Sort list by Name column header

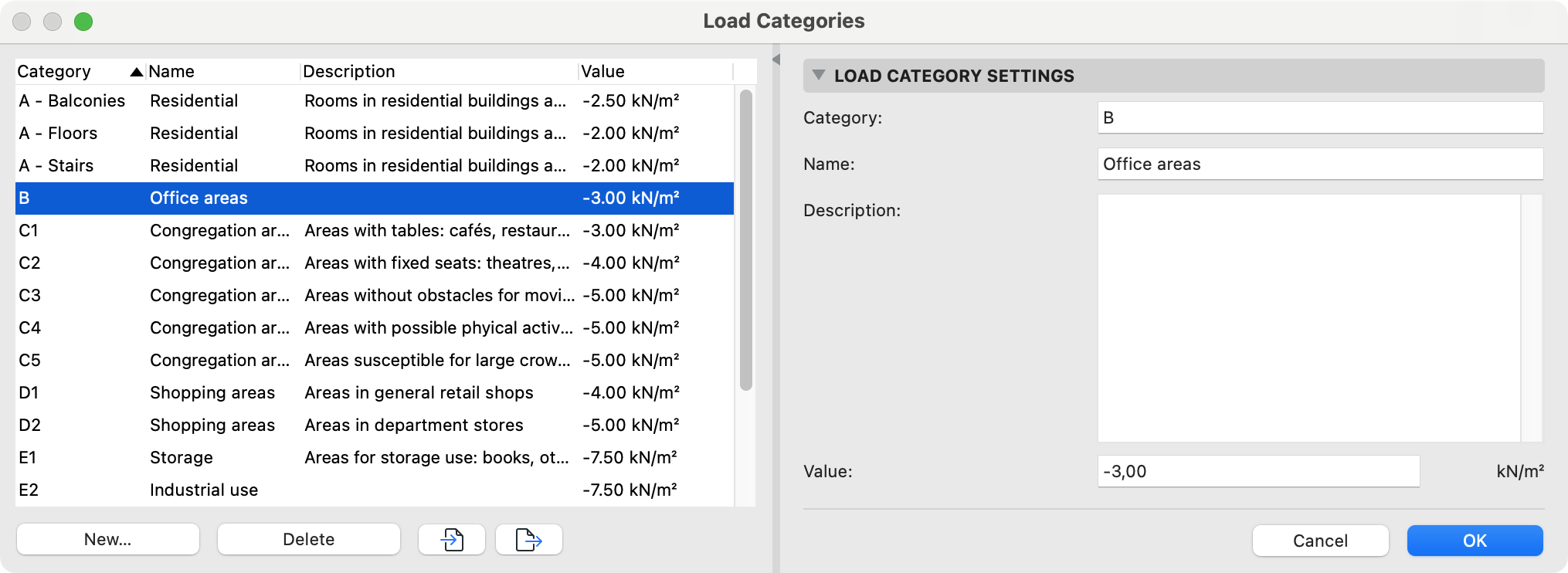pyautogui.click(x=222, y=71)
